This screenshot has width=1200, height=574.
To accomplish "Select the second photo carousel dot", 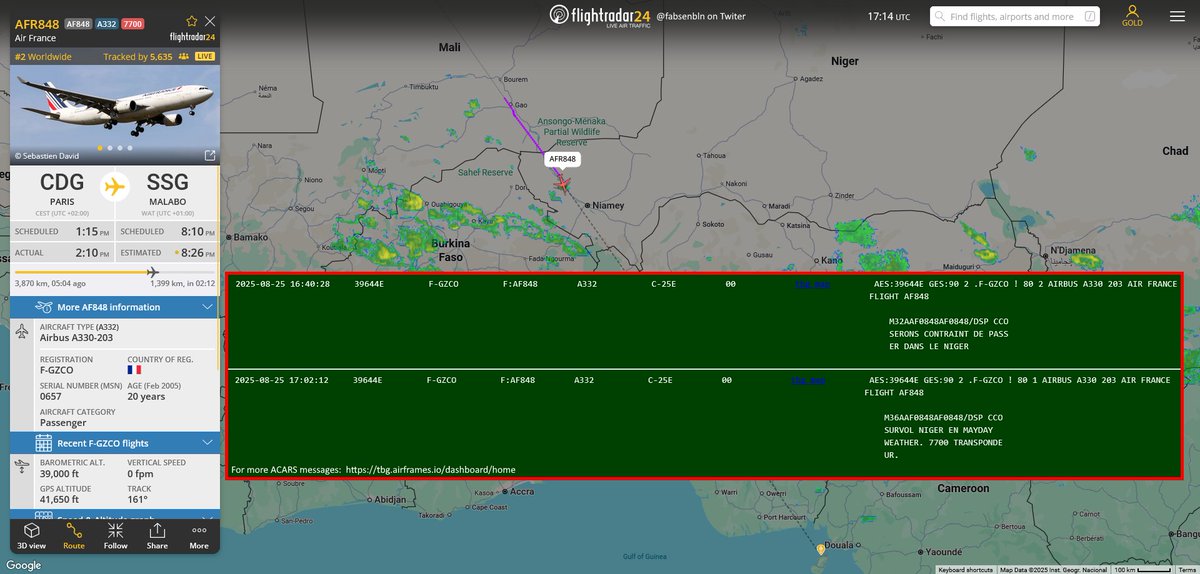I will (109, 148).
